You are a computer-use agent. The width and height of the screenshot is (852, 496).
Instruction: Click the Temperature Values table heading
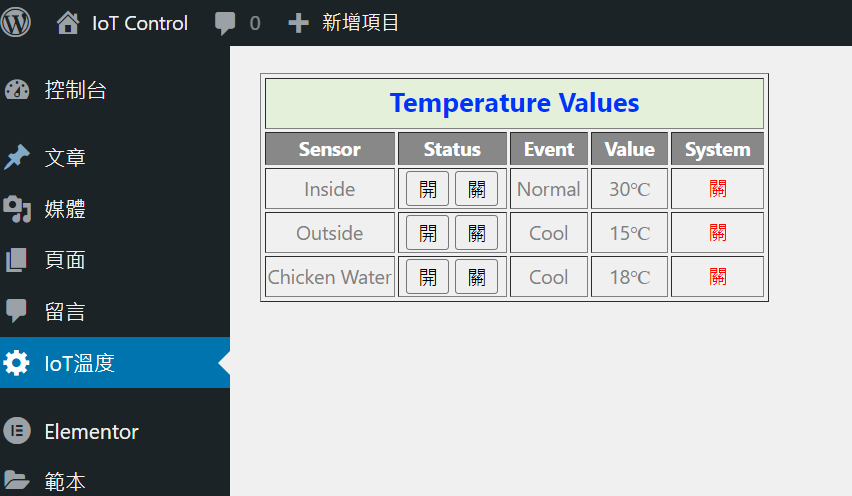point(514,103)
